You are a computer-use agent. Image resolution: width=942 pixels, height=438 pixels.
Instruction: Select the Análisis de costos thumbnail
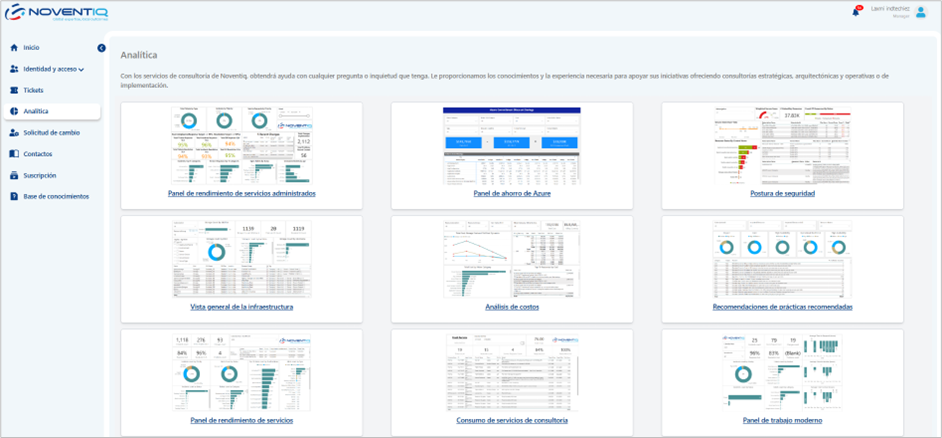click(x=511, y=259)
